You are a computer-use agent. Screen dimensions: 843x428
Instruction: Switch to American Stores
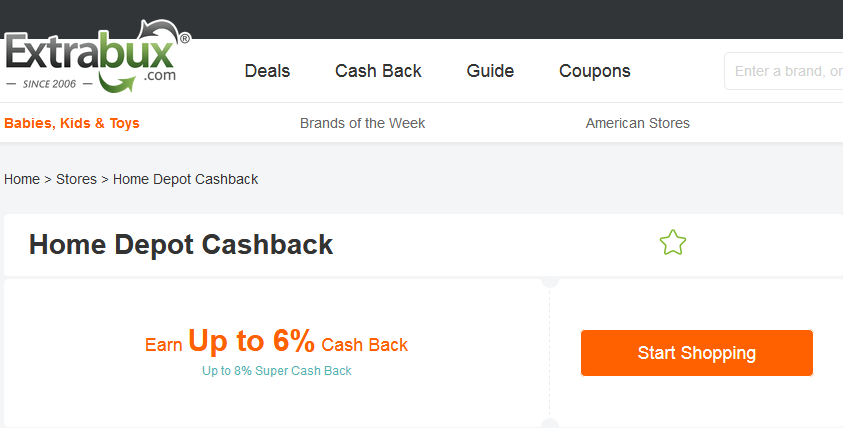(x=637, y=123)
